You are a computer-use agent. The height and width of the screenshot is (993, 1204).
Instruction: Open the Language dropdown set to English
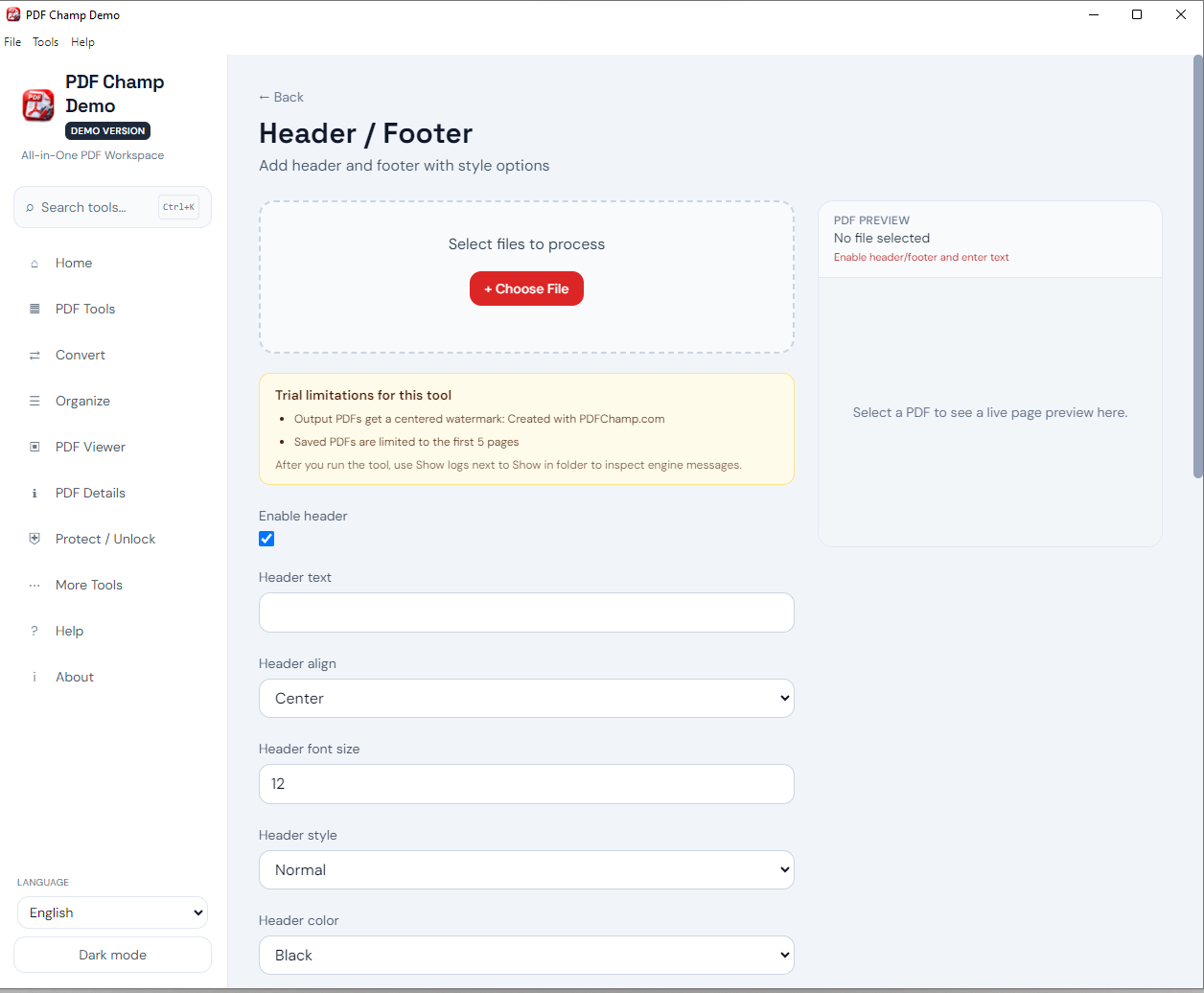(x=112, y=912)
